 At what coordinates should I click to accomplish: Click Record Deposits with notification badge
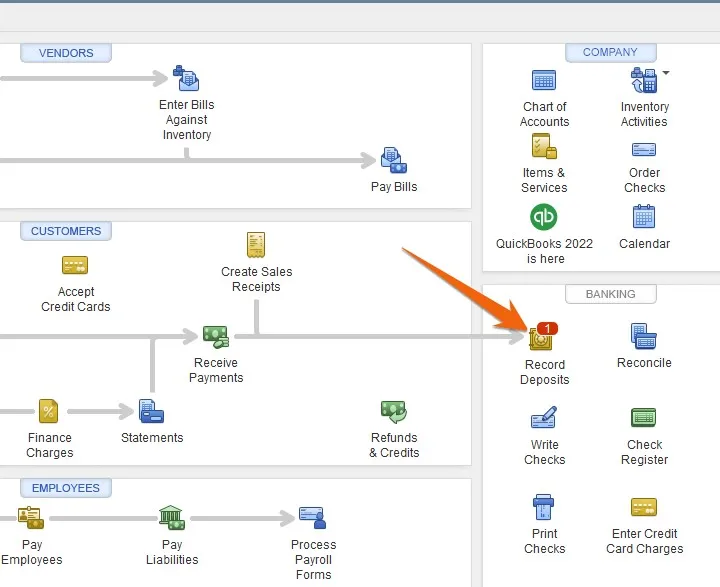pyautogui.click(x=542, y=339)
